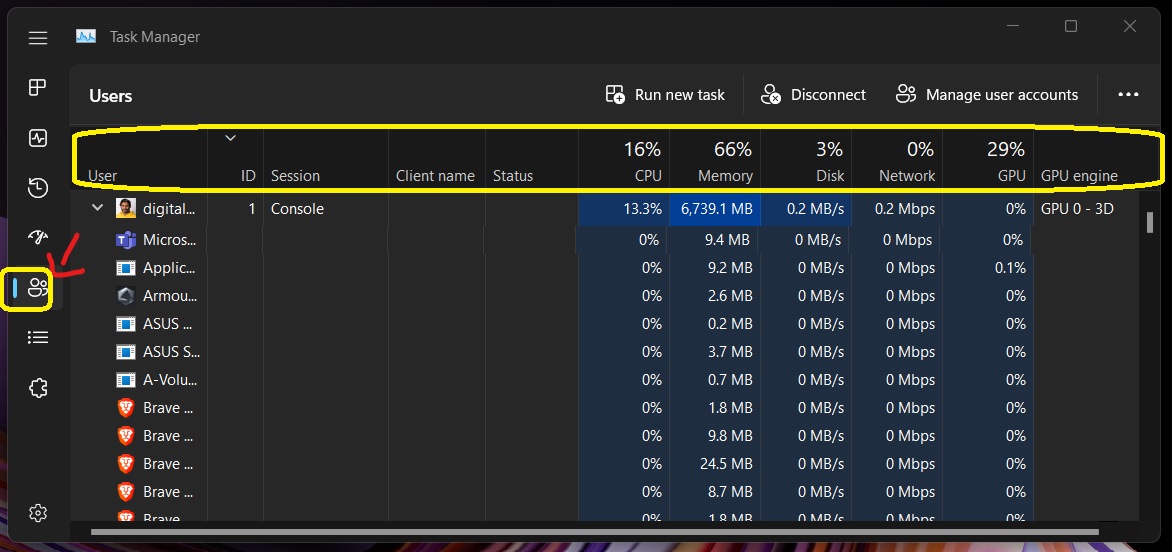Open the hamburger navigation menu
Image resolution: width=1172 pixels, height=552 pixels.
tap(38, 37)
